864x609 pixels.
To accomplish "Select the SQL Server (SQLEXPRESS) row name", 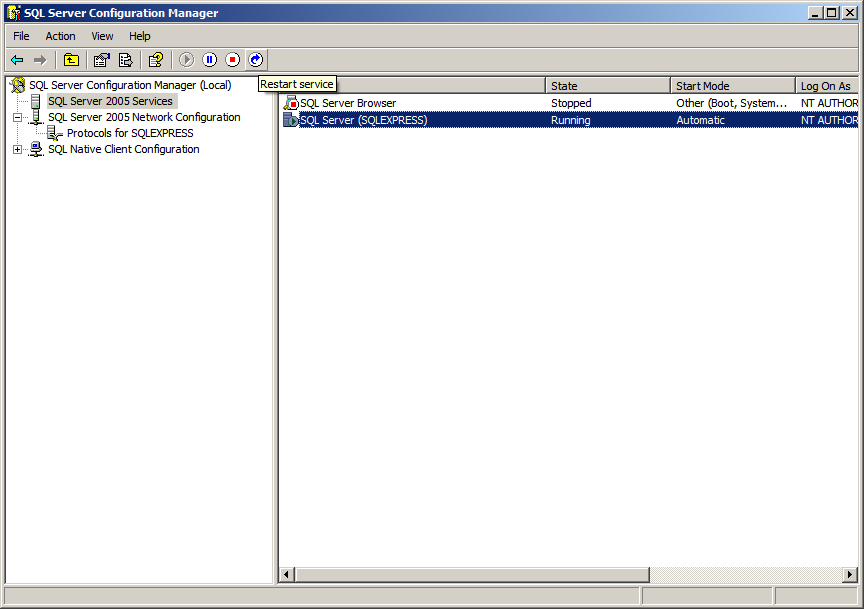I will click(363, 120).
